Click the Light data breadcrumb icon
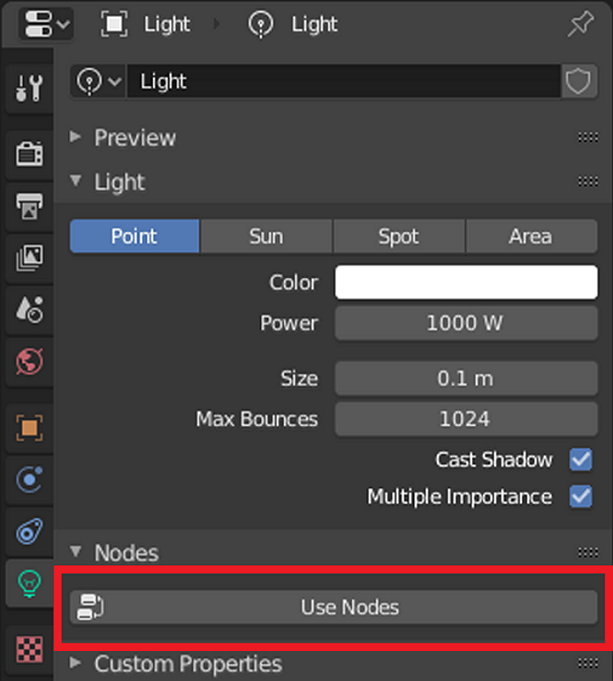The image size is (613, 681). click(x=261, y=24)
